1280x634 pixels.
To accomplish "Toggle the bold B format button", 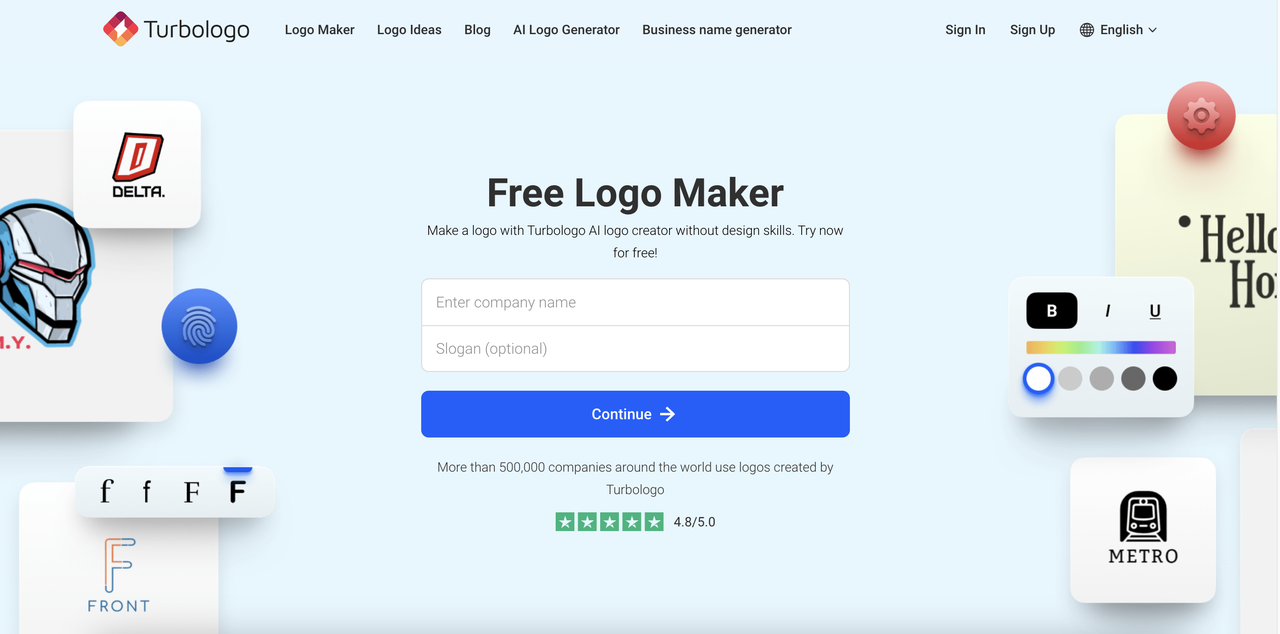I will click(x=1051, y=311).
